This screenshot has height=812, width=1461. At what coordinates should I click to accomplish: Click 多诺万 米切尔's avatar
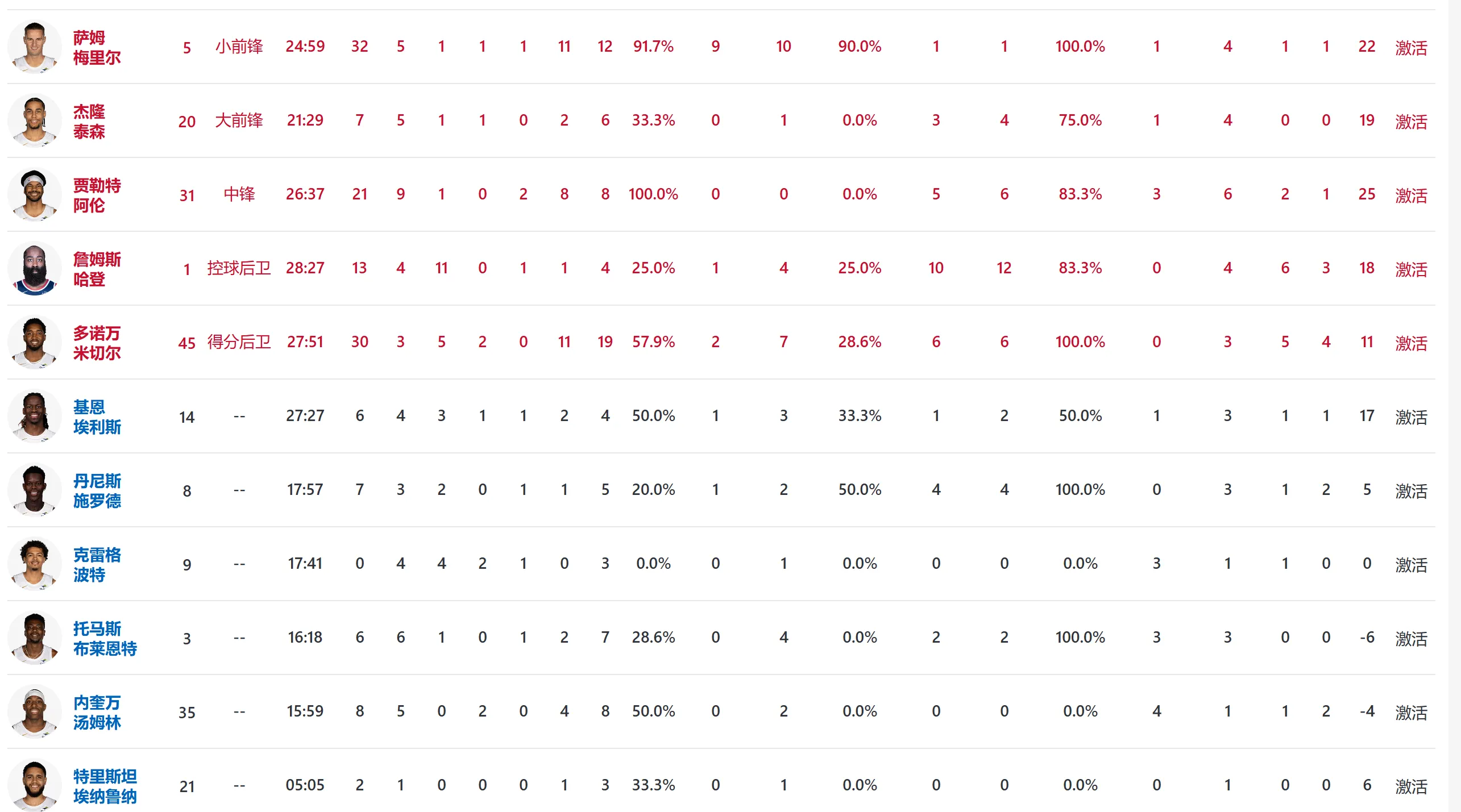[x=34, y=342]
